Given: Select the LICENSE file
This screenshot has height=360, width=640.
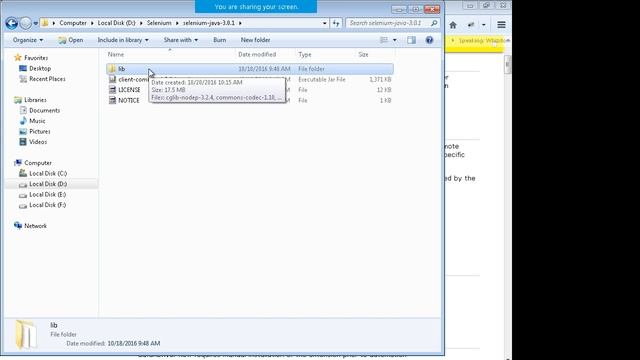Looking at the screenshot, I should coord(129,90).
